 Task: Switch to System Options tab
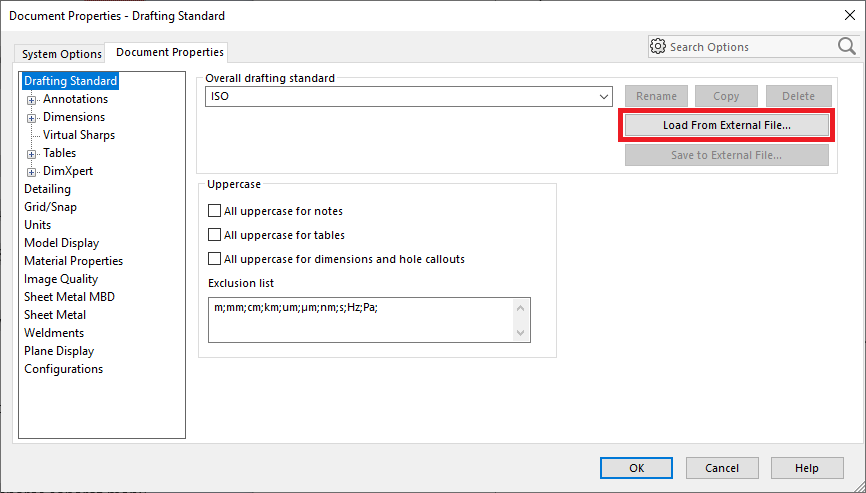pos(62,54)
